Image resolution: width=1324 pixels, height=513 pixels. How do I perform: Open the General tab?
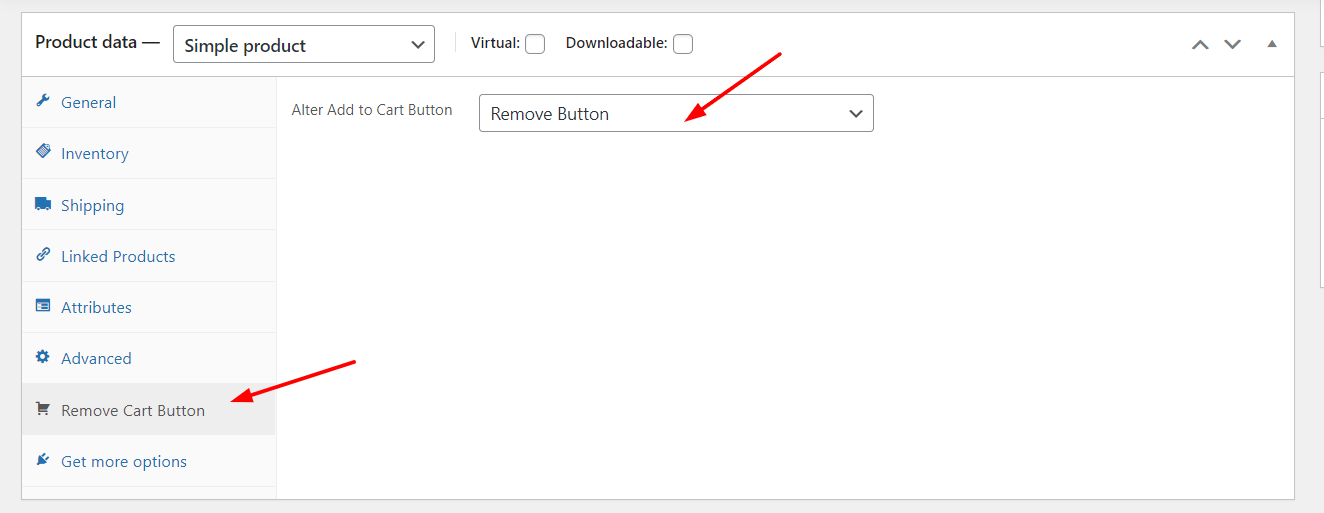(x=149, y=102)
